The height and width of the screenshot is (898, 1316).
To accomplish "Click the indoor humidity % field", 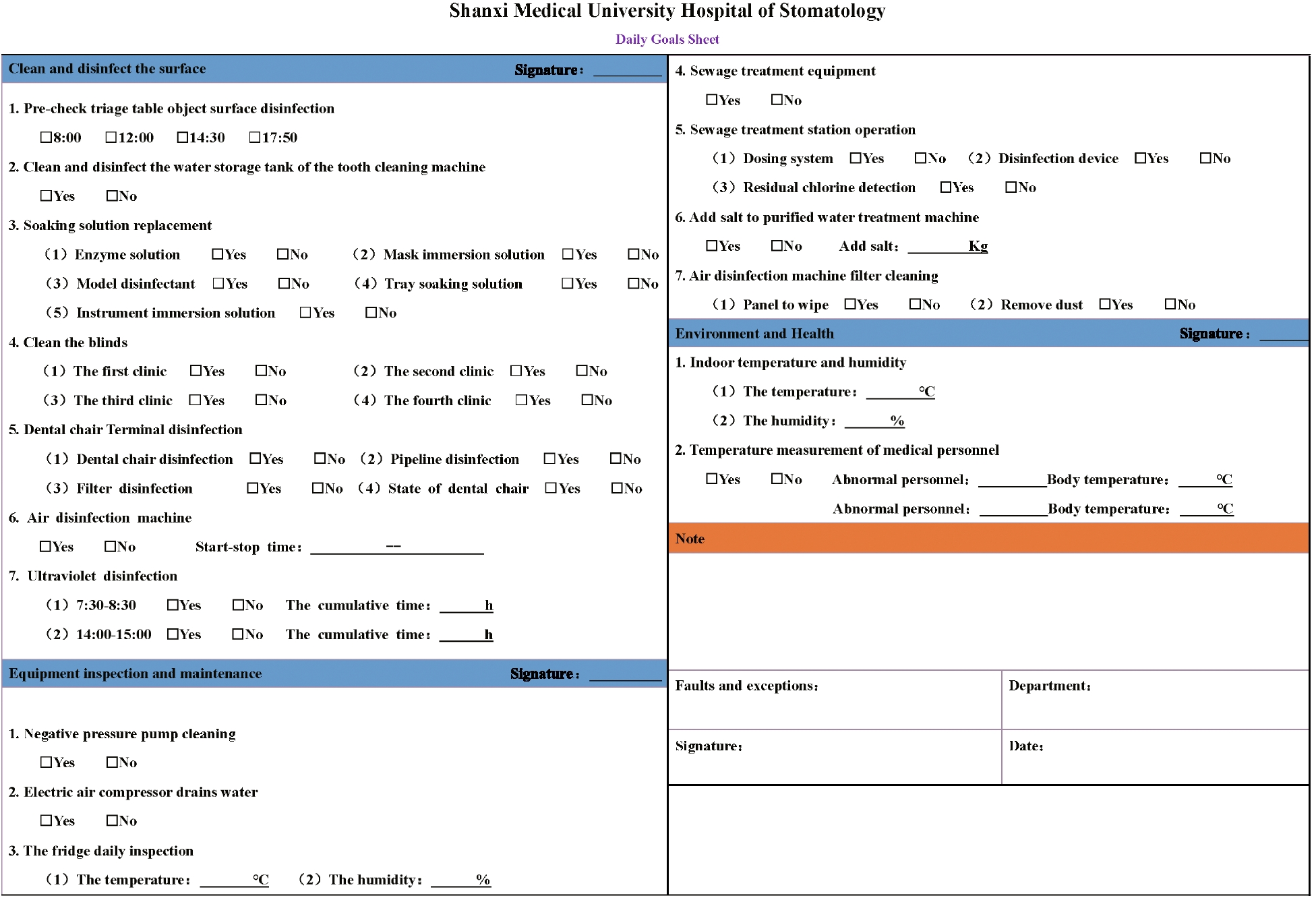I will click(874, 421).
